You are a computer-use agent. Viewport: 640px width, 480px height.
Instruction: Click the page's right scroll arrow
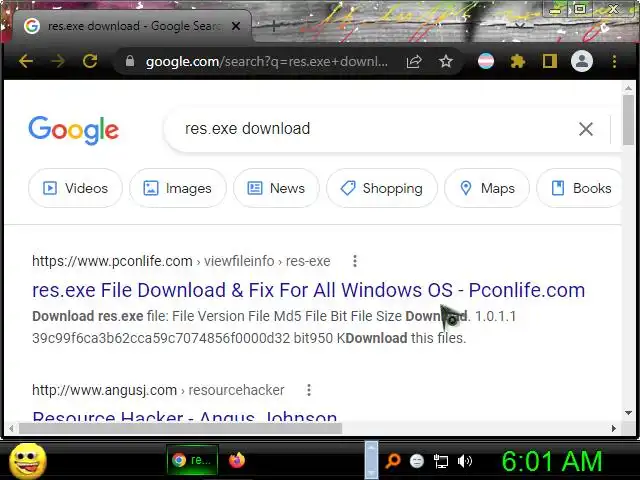(x=613, y=428)
